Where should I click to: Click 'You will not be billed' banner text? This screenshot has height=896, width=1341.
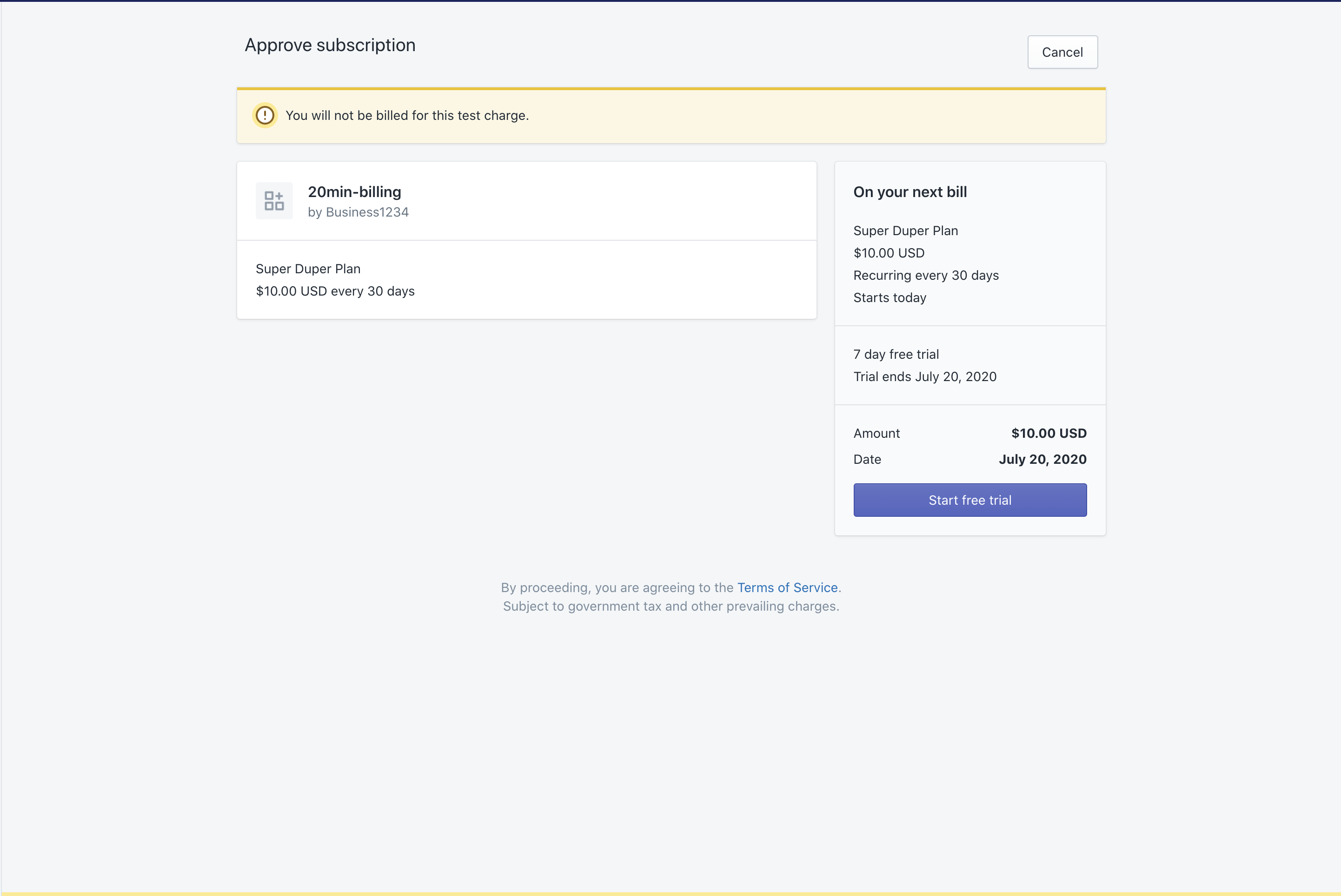coord(407,115)
